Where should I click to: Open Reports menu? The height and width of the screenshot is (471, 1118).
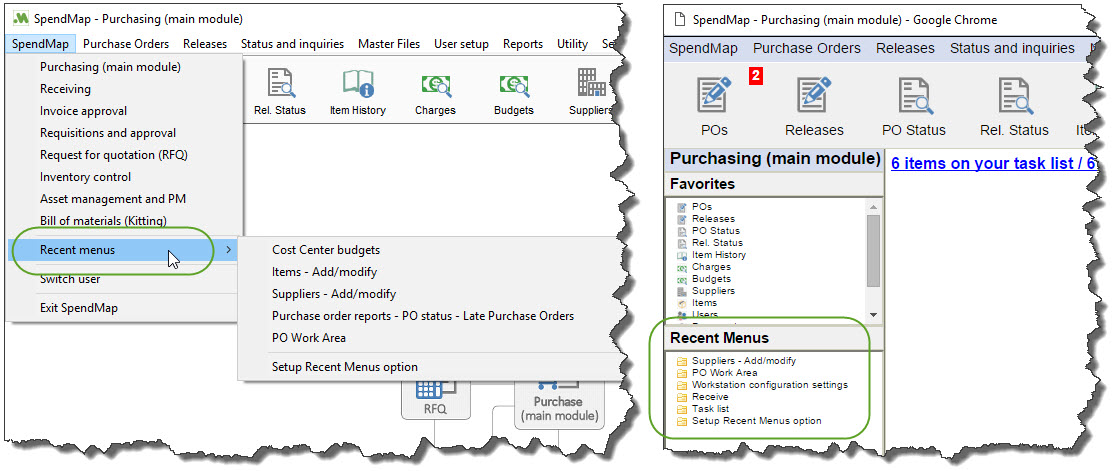[x=523, y=44]
